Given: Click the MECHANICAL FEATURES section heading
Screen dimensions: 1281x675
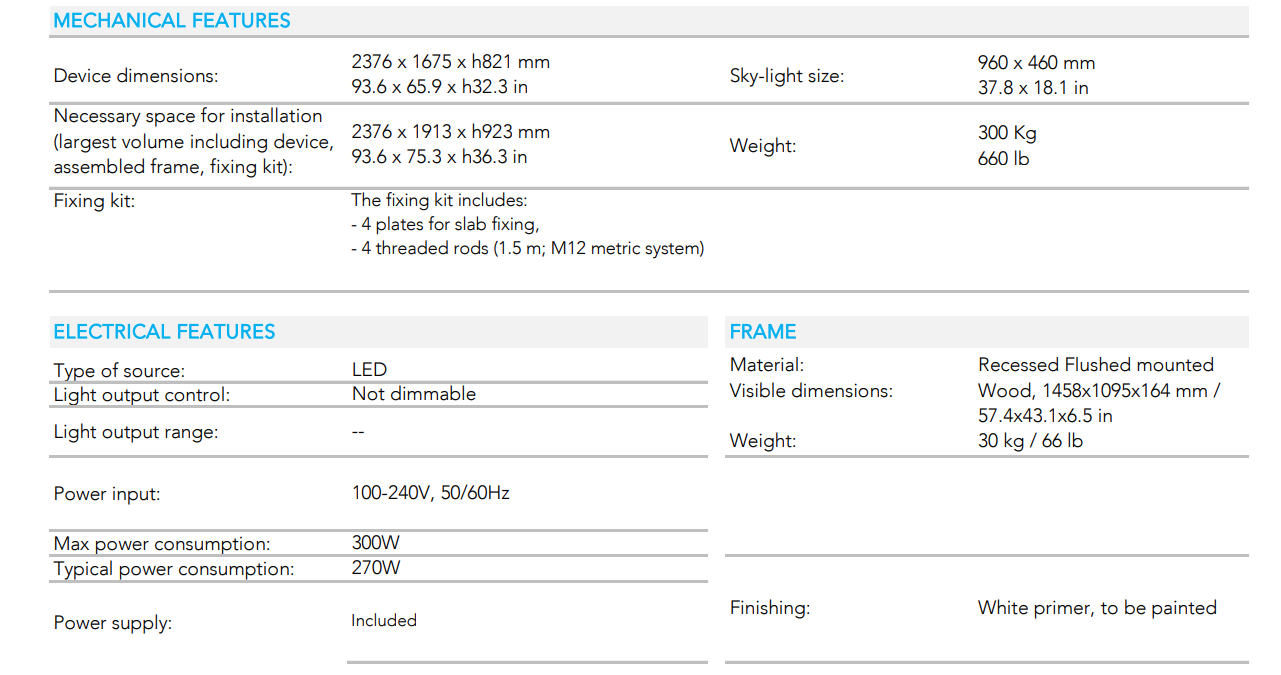Looking at the screenshot, I should coord(172,21).
